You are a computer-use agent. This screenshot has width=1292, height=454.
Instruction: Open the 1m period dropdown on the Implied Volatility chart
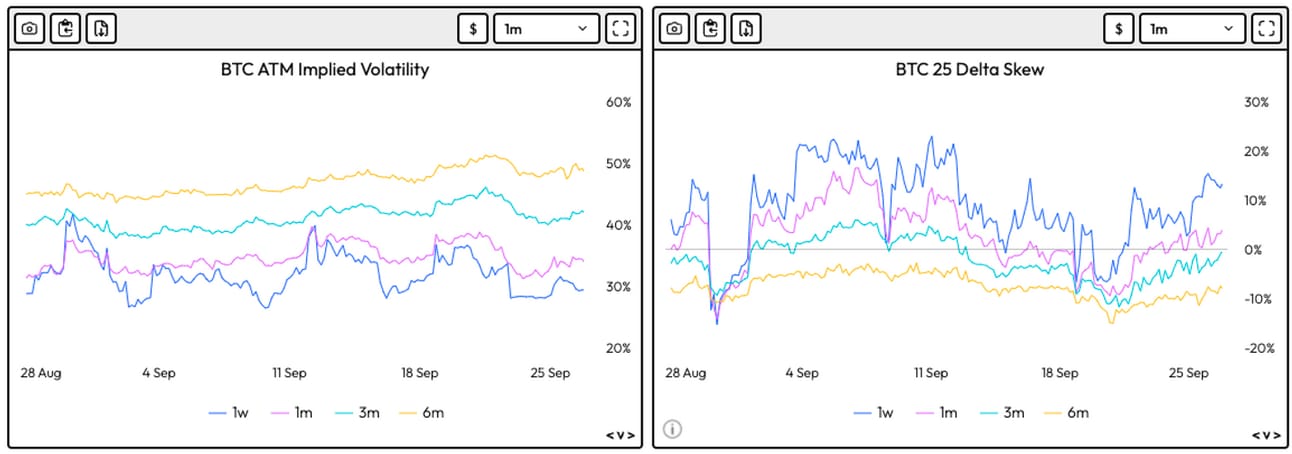pyautogui.click(x=546, y=28)
